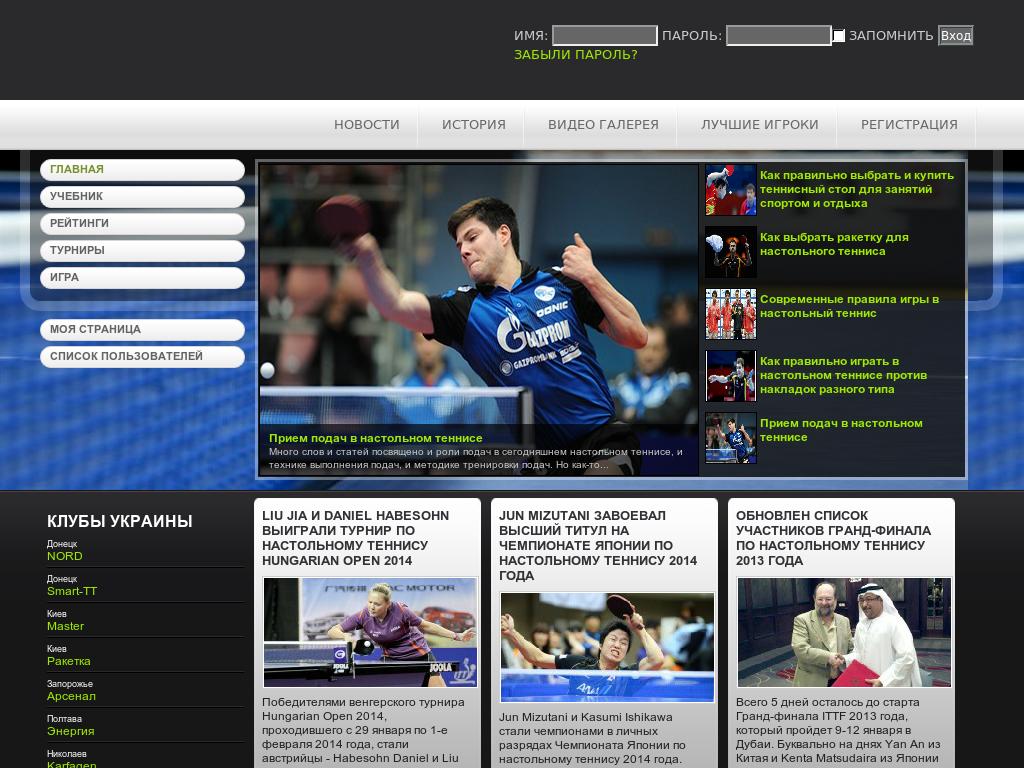
Task: Select ЛУЧШИЕ ИГРОКИ in the top menu
Action: pos(760,125)
